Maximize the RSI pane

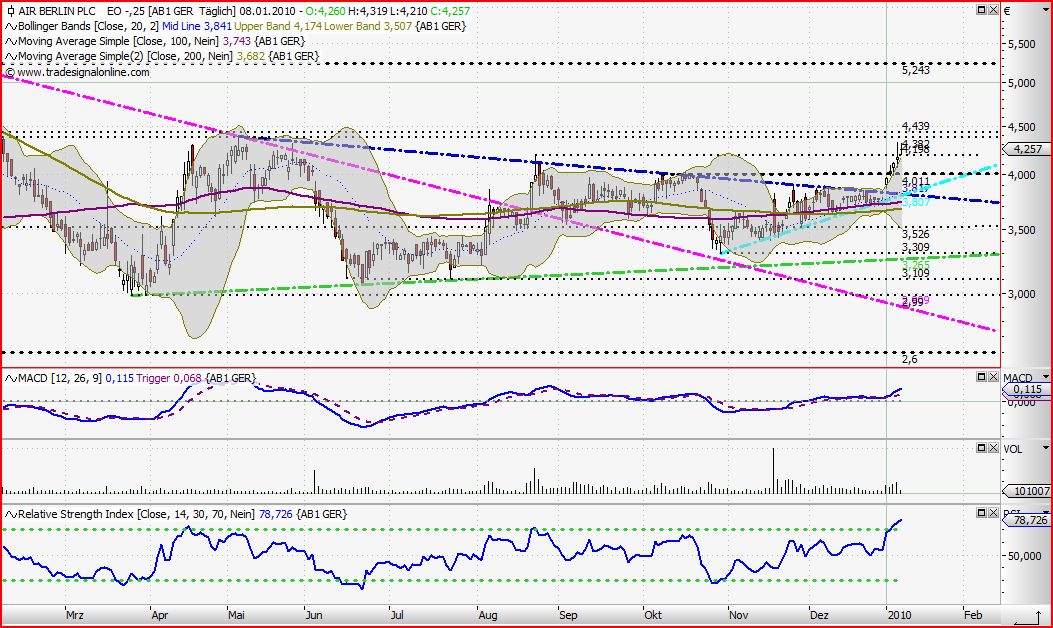point(980,514)
